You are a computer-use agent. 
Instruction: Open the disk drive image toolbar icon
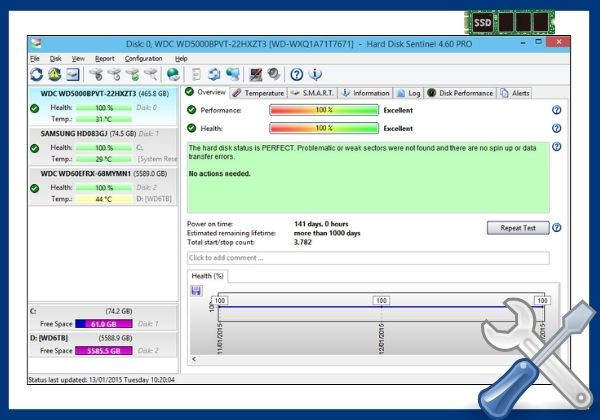pos(73,74)
